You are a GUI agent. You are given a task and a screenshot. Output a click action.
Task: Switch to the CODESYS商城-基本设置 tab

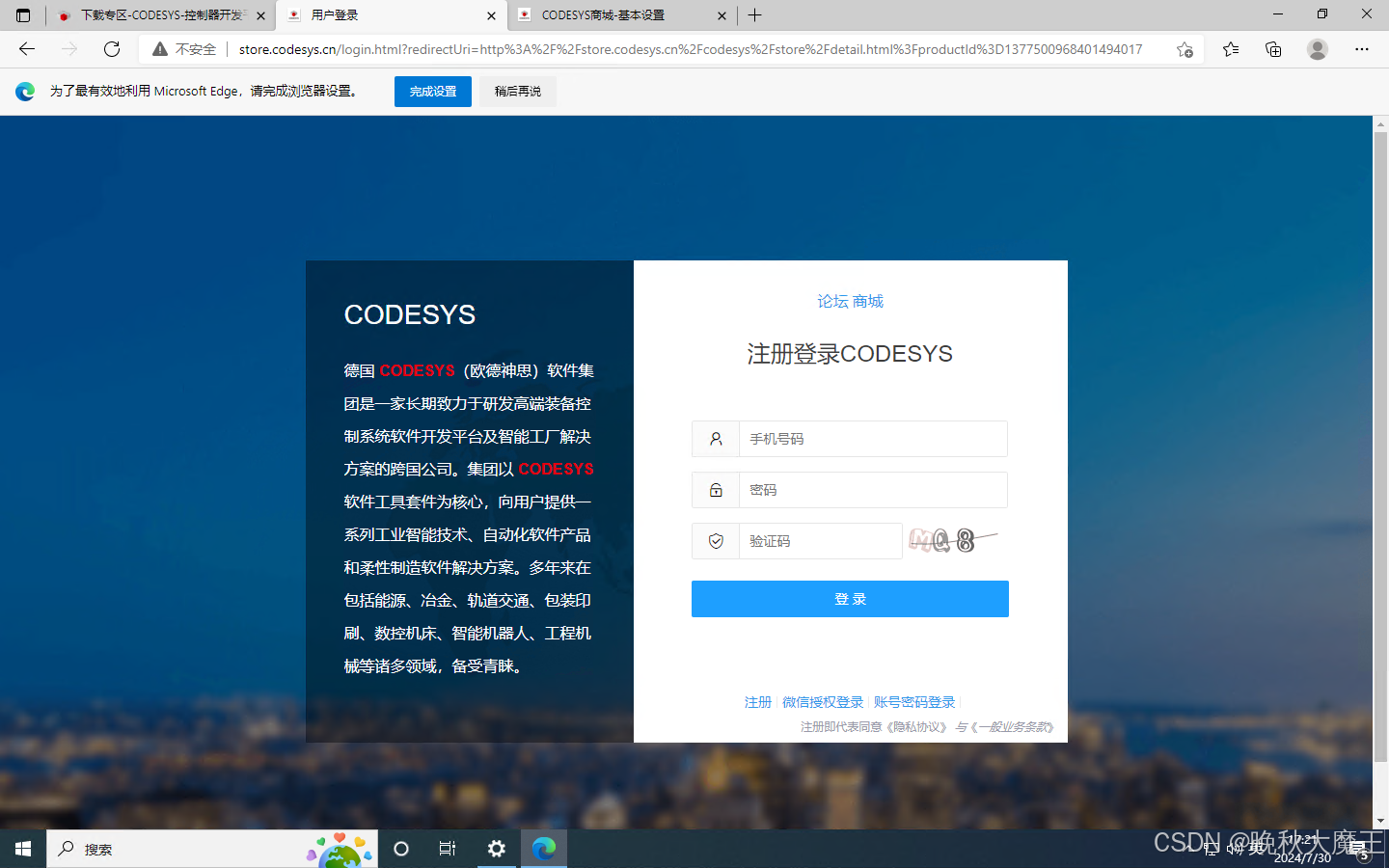[x=621, y=15]
